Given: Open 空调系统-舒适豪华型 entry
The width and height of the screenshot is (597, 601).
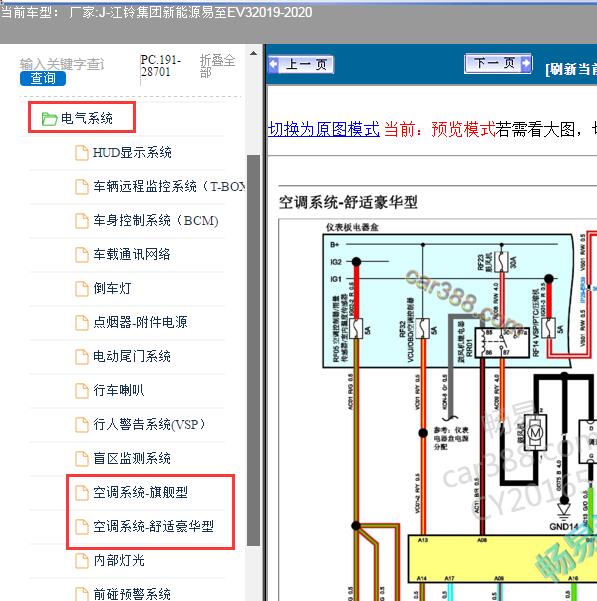Looking at the screenshot, I should (x=153, y=526).
